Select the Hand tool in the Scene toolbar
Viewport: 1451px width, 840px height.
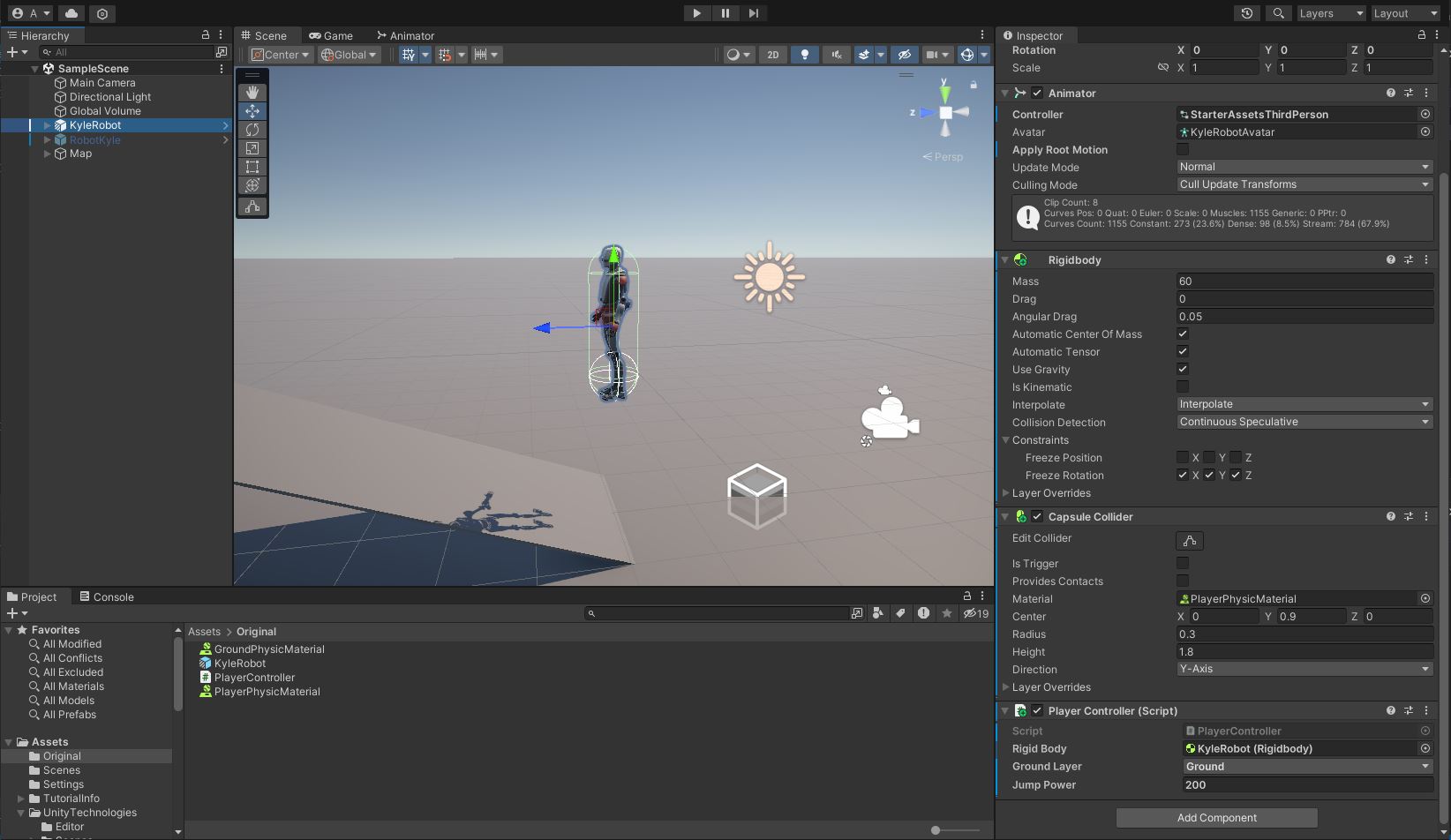click(x=252, y=92)
